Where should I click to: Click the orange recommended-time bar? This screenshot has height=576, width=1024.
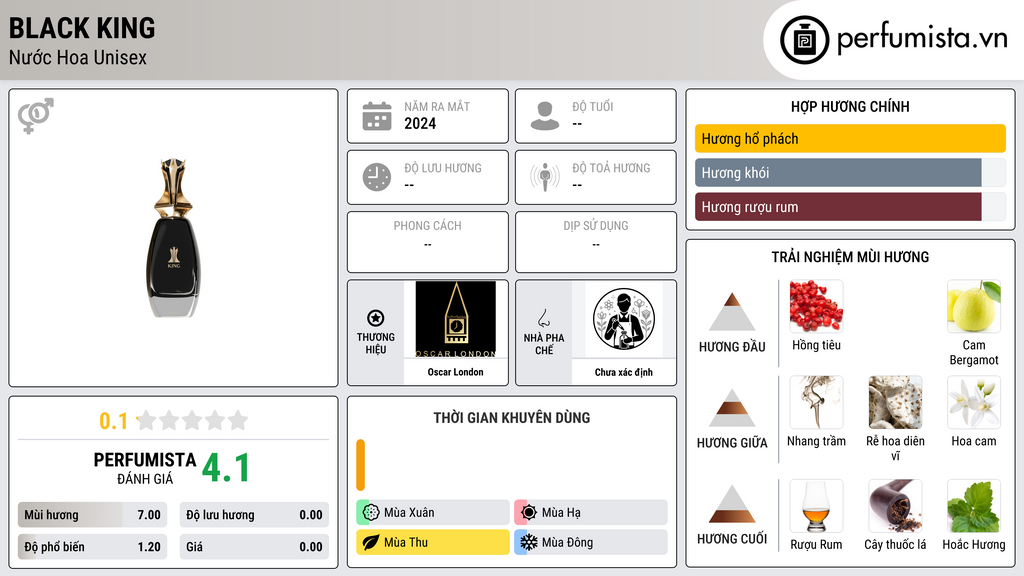[360, 465]
